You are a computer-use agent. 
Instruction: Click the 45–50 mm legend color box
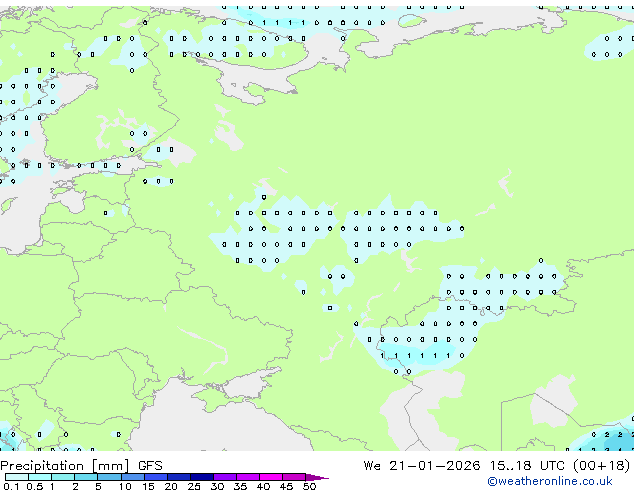[x=294, y=477]
